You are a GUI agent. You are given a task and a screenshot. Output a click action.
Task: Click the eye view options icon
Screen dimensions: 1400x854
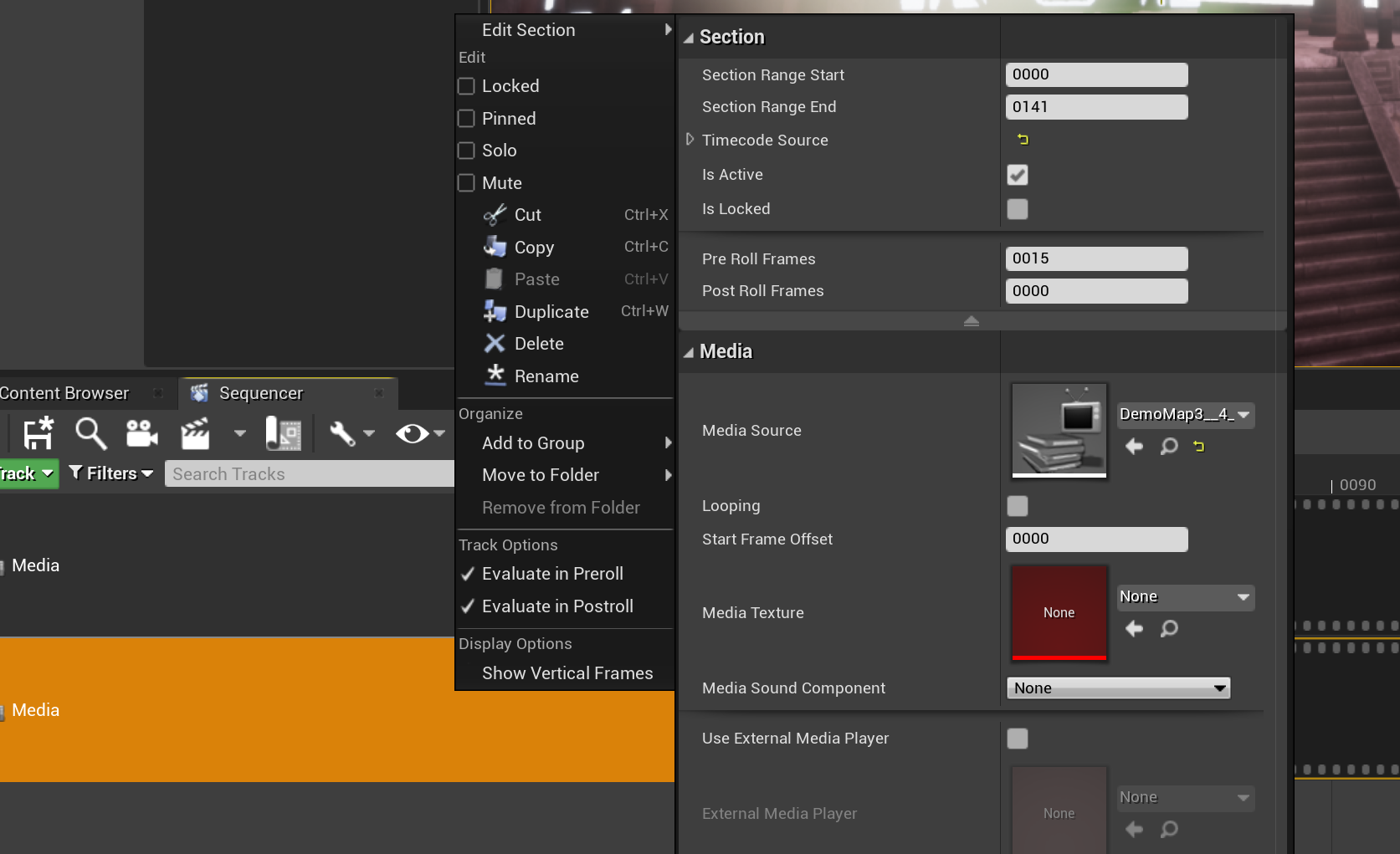pyautogui.click(x=412, y=433)
